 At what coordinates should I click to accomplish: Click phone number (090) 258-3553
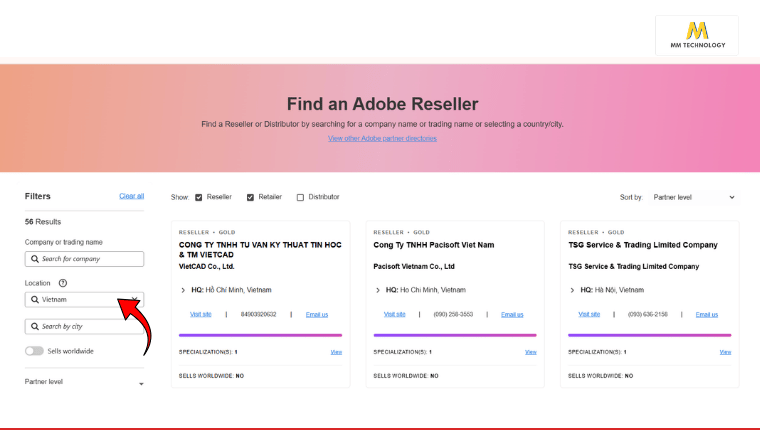click(453, 315)
